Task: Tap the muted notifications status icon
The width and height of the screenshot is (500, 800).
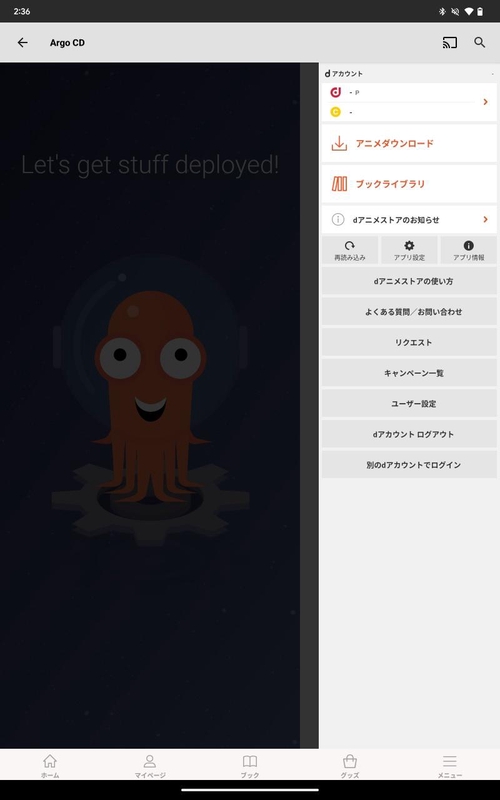Action: (455, 11)
